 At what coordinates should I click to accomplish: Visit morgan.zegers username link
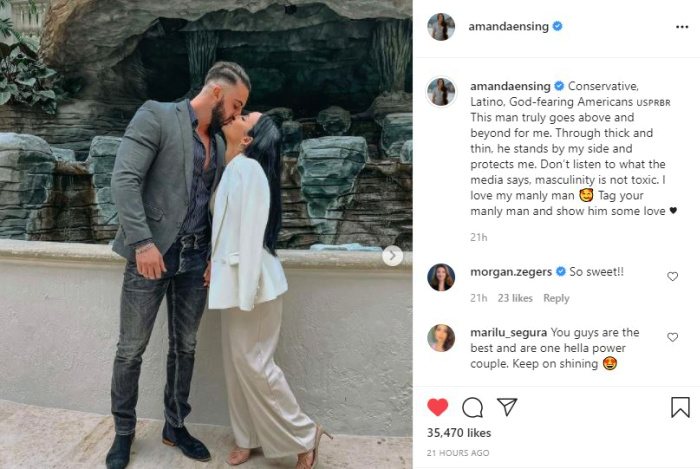pyautogui.click(x=511, y=272)
